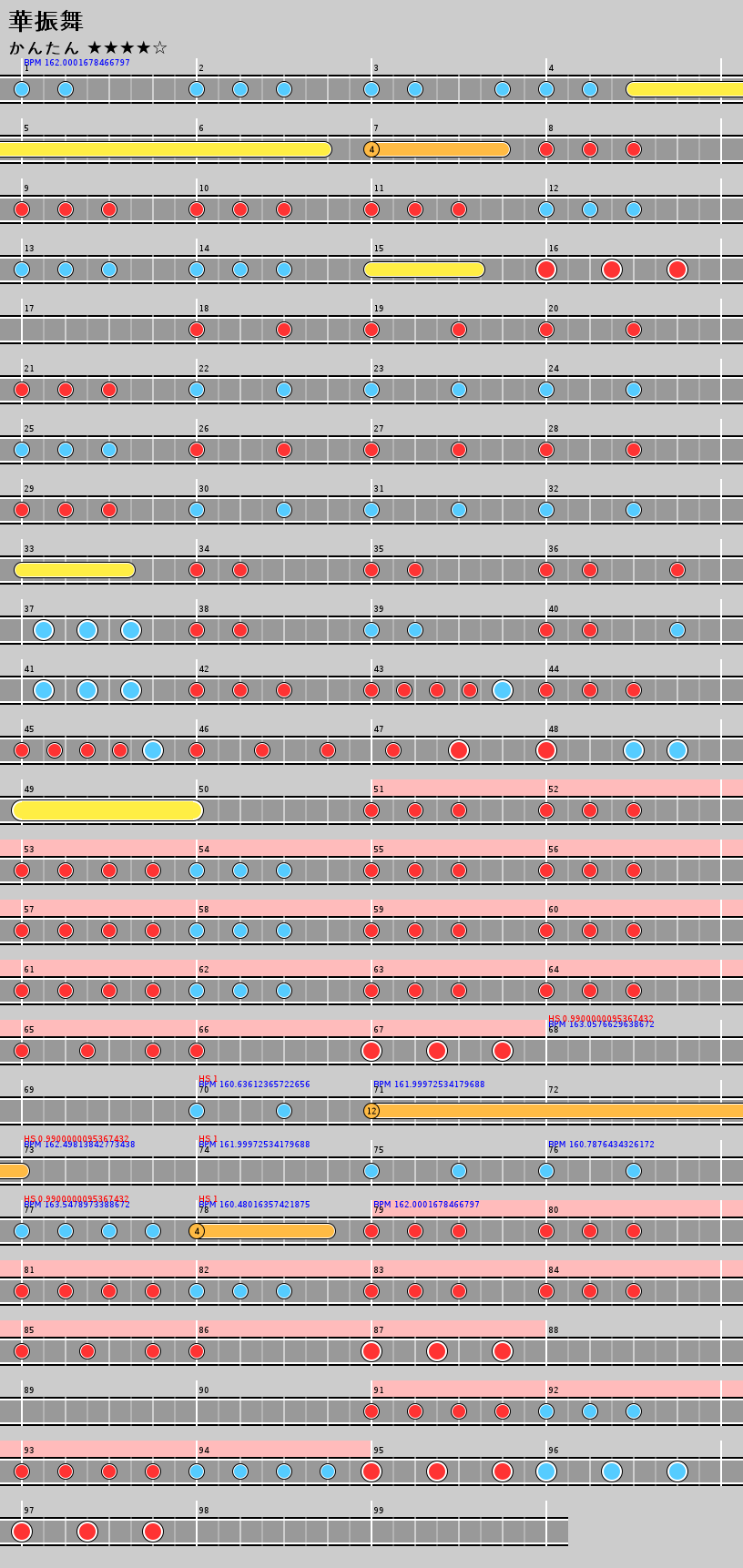Click the large blue note in measure 43
This screenshot has width=743, height=1568.
pos(503,690)
